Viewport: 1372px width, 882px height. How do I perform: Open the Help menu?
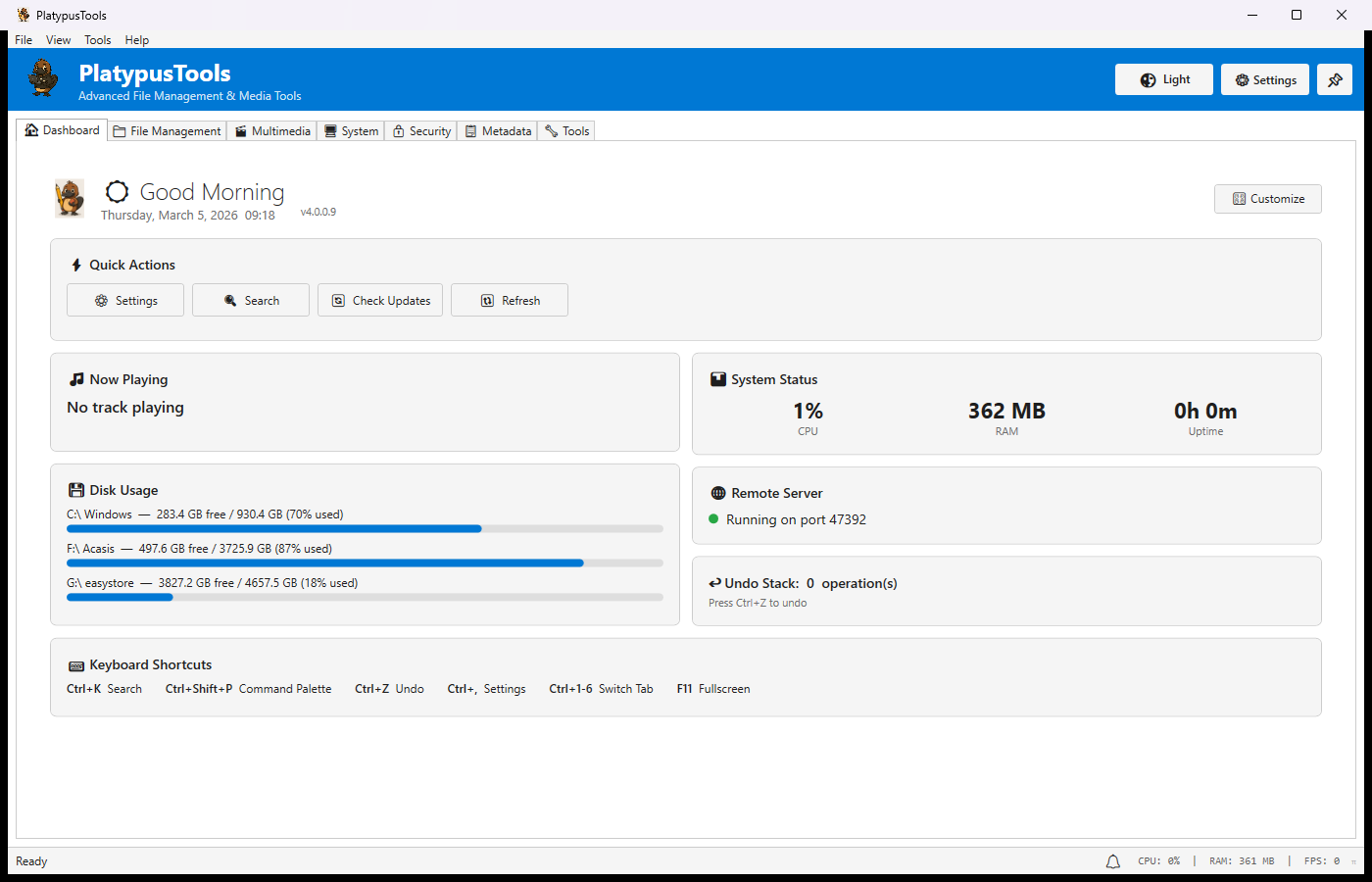pos(137,39)
